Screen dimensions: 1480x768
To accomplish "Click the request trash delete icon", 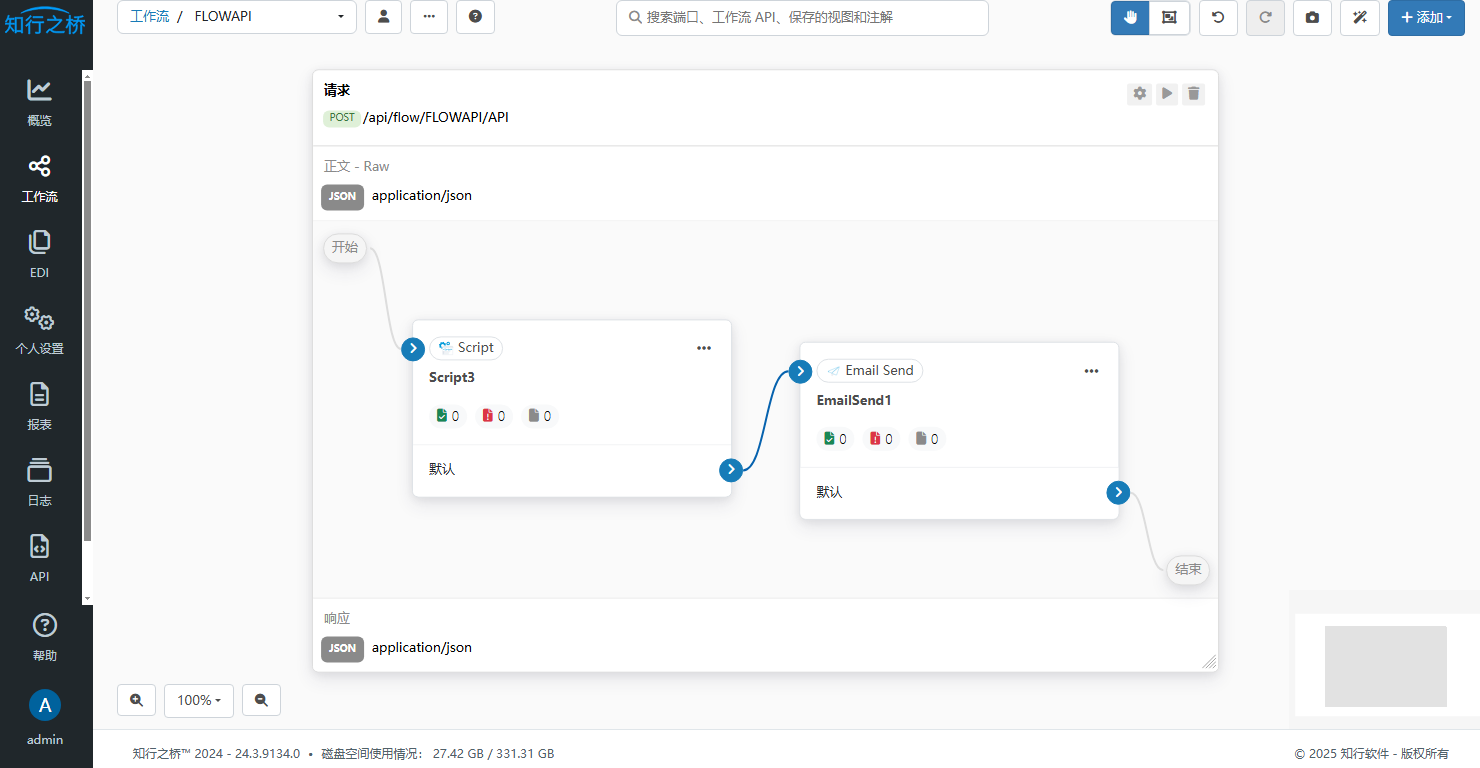I will 1193,94.
